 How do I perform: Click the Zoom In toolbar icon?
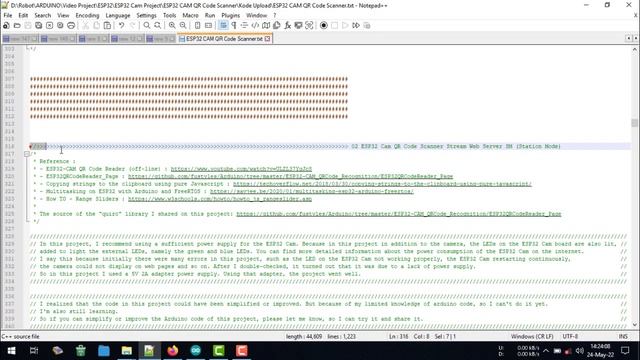[172, 25]
